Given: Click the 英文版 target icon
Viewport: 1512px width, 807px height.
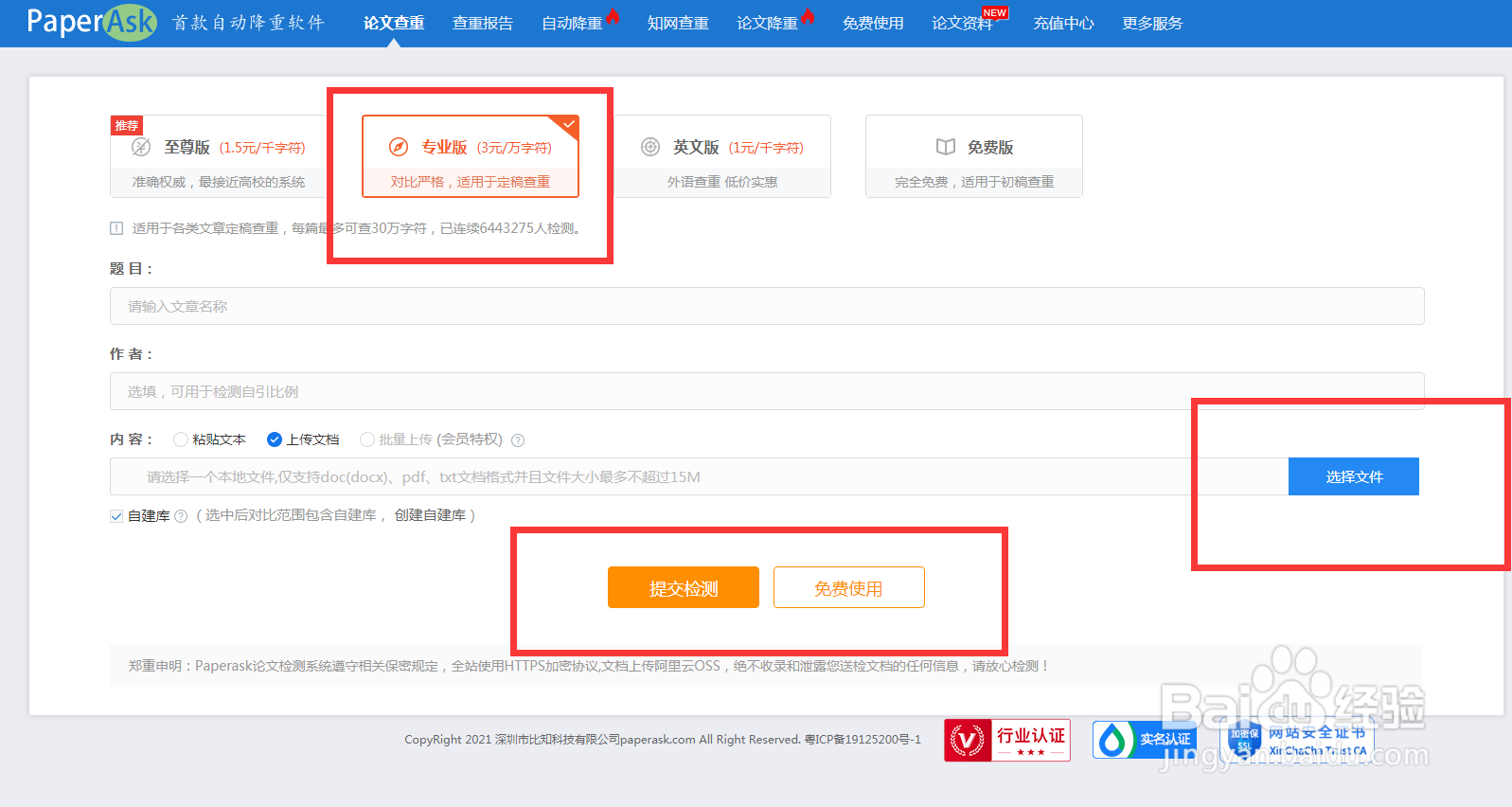Looking at the screenshot, I should 650,147.
